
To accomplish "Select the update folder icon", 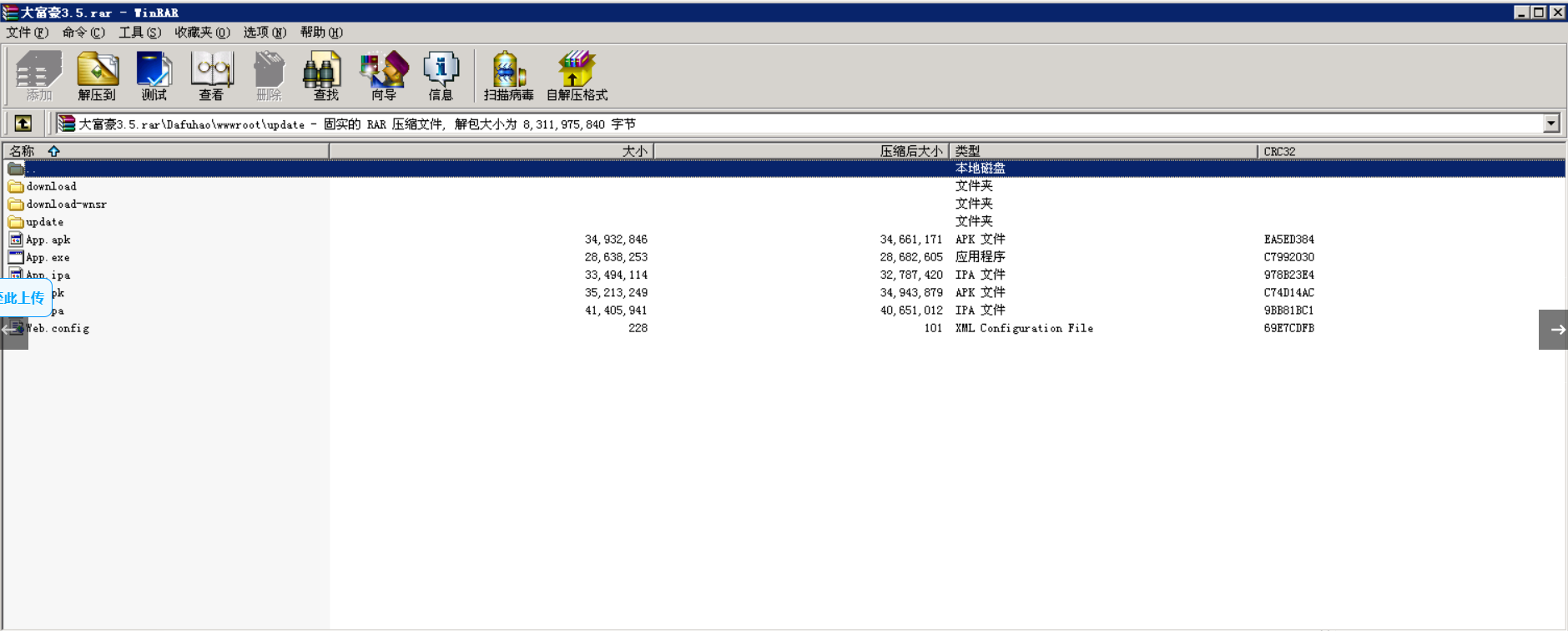I will tap(16, 222).
